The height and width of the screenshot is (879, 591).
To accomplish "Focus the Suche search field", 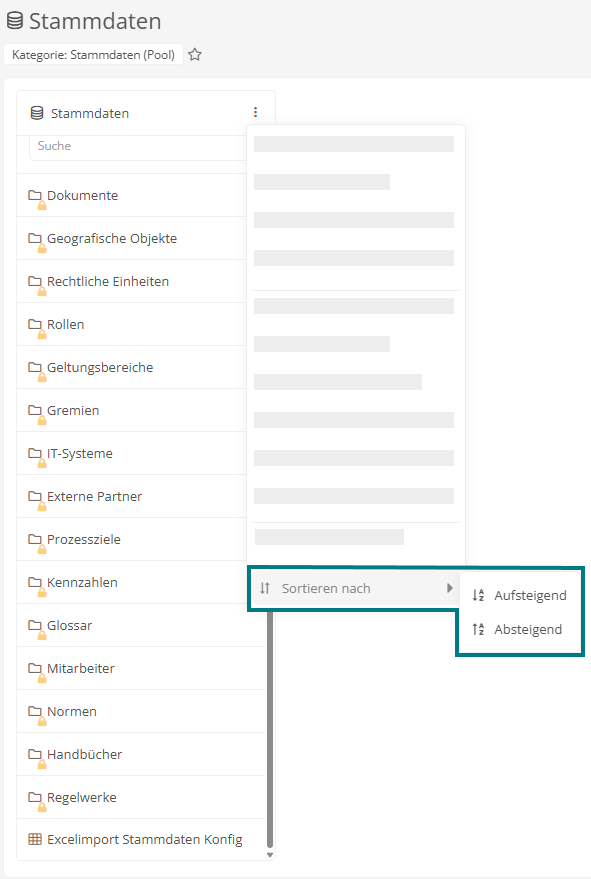I will [x=138, y=146].
